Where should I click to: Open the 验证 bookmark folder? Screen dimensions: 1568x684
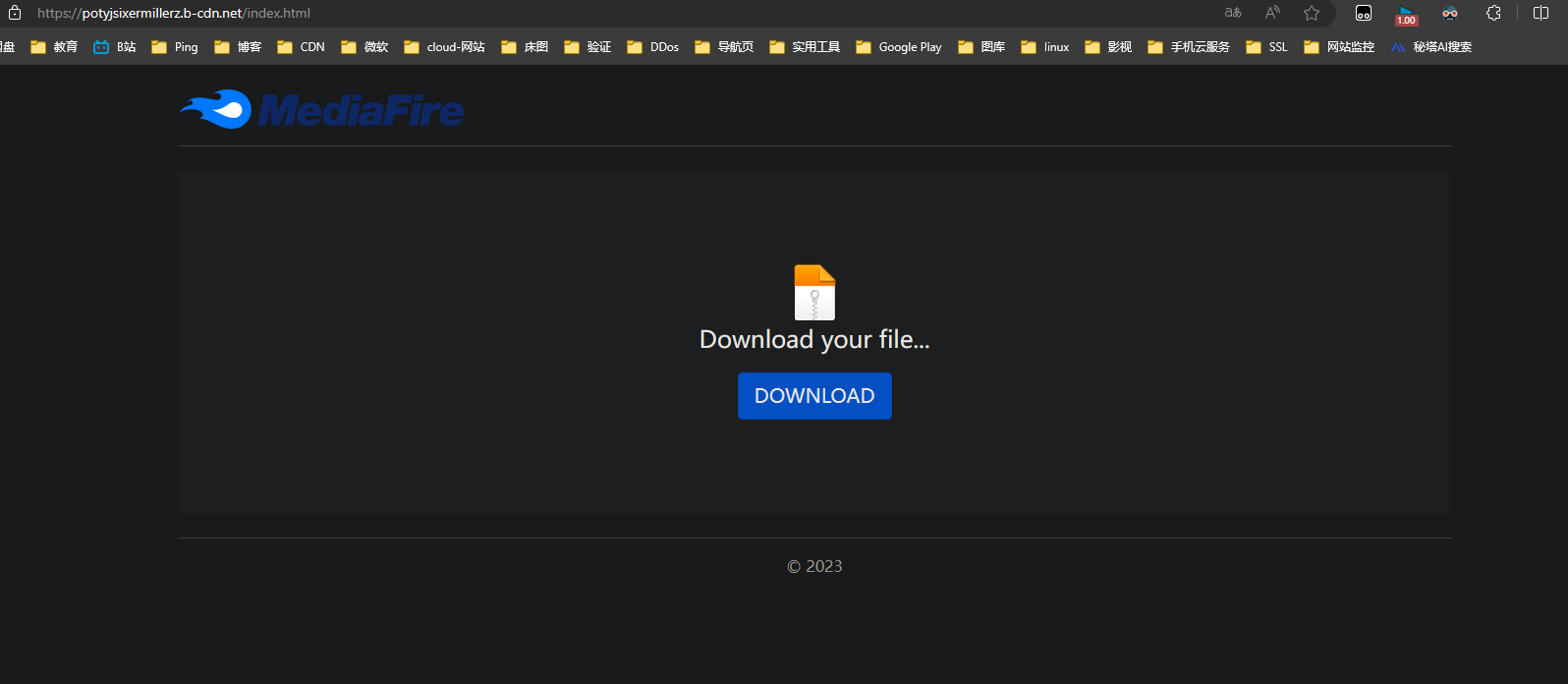[588, 47]
